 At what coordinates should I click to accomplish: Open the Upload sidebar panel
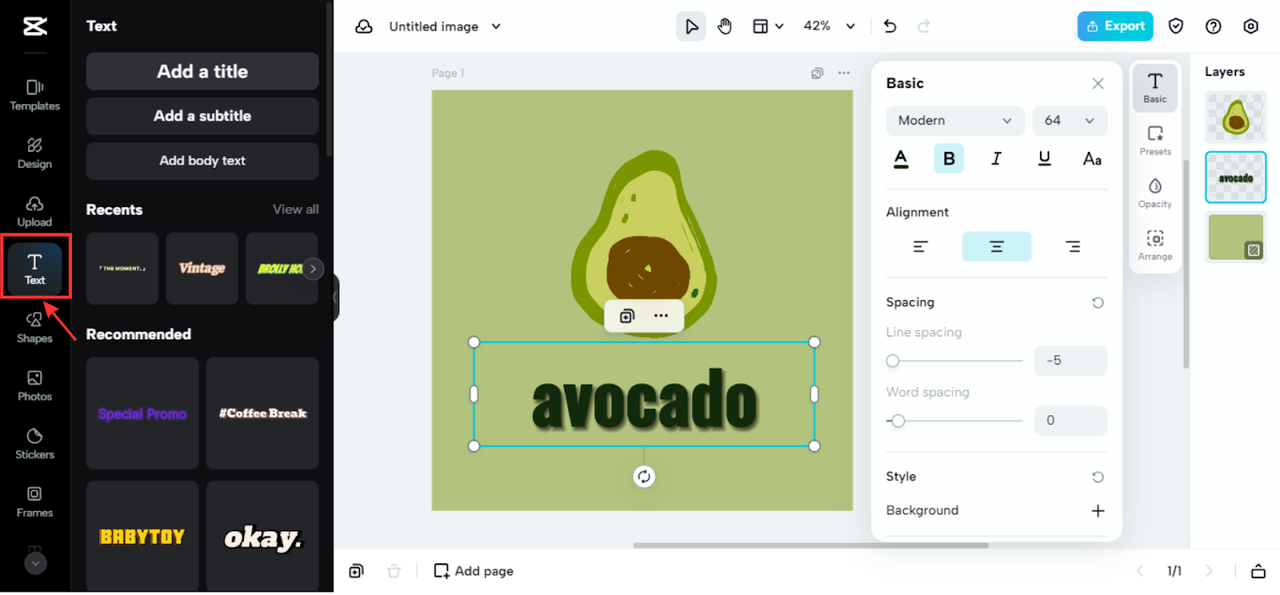tap(35, 211)
